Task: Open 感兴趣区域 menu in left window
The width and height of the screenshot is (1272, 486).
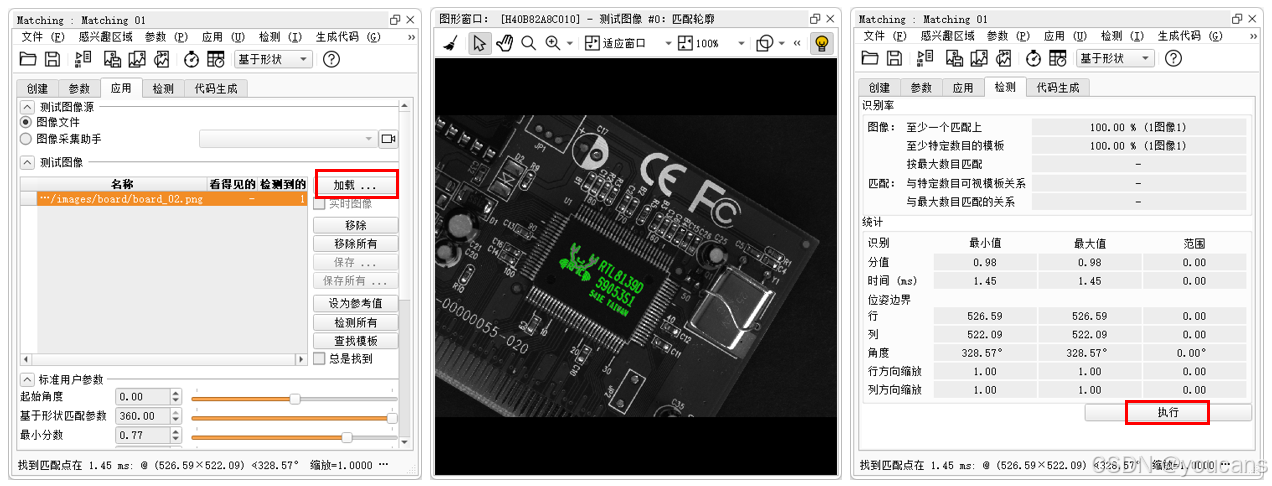Action: 107,36
